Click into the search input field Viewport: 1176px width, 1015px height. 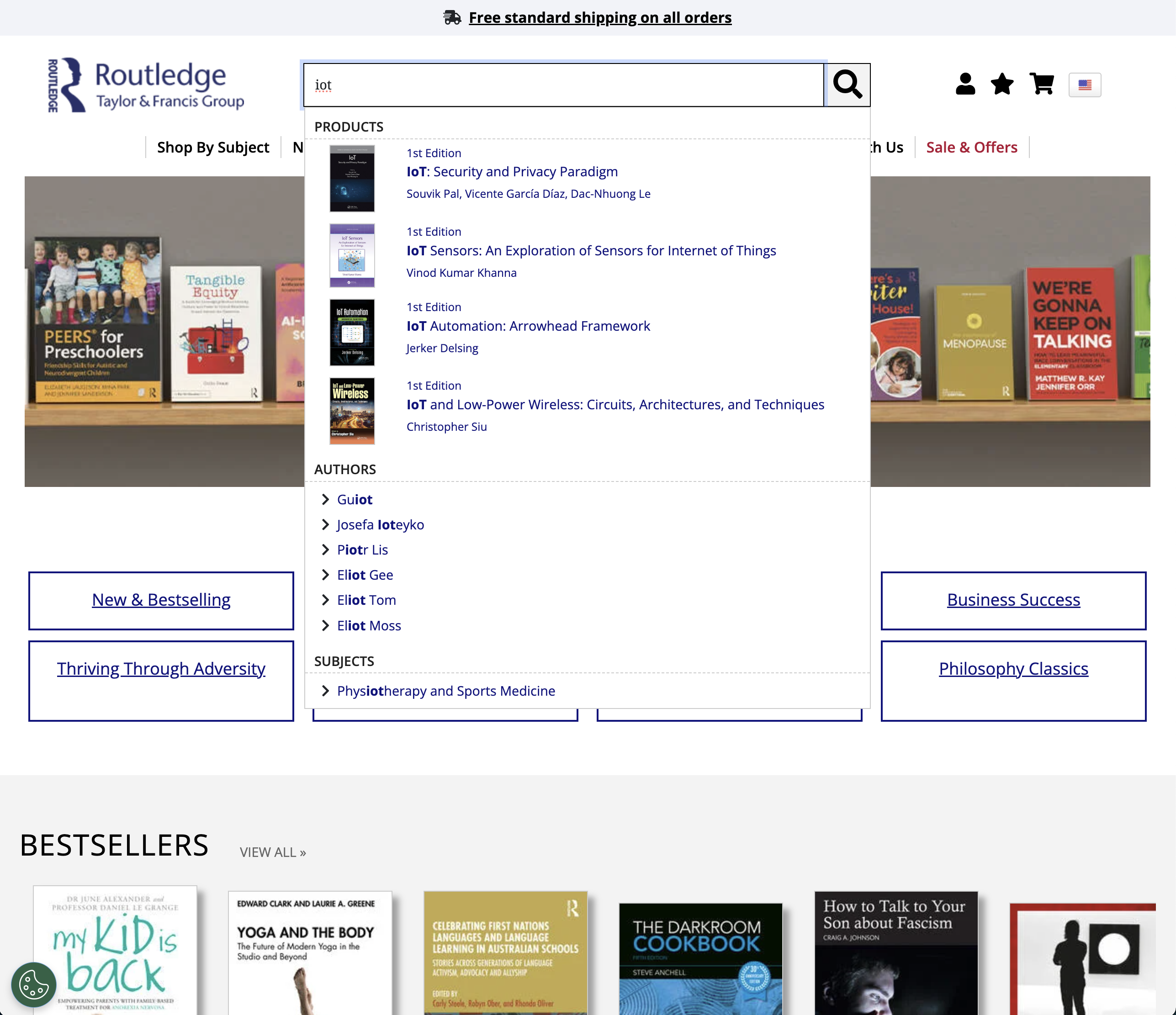[x=563, y=85]
